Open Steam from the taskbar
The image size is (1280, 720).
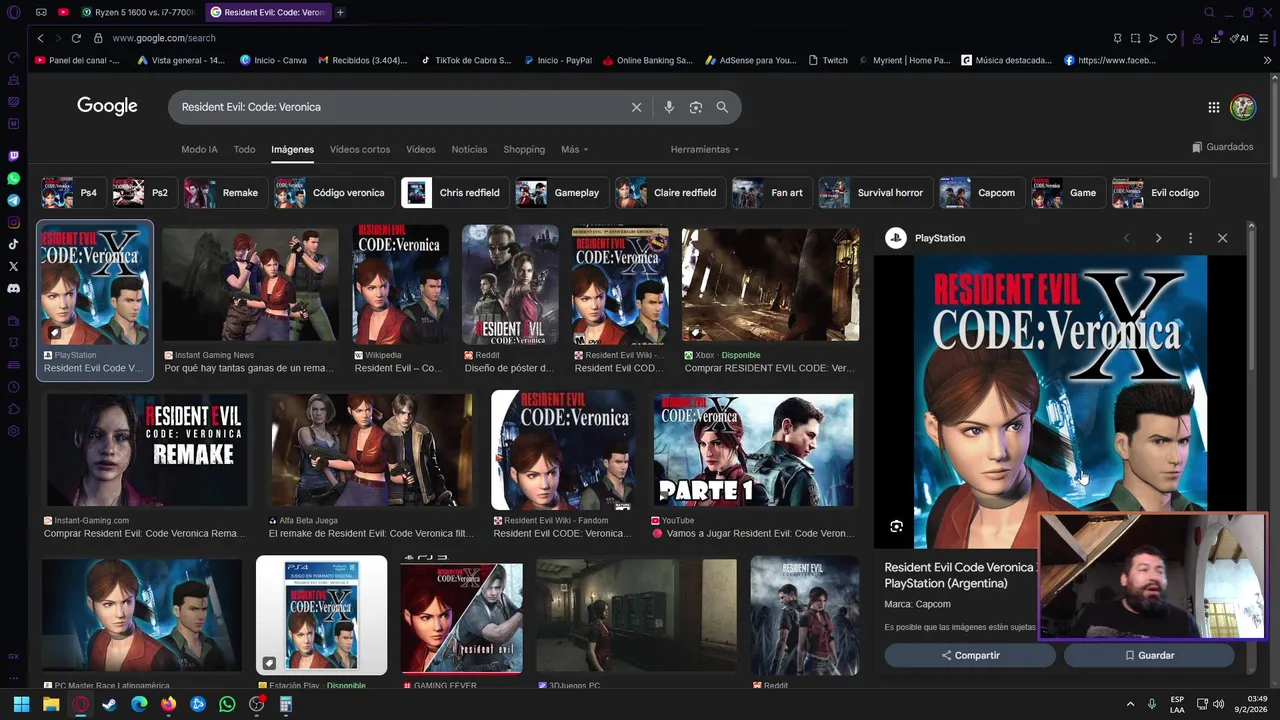click(109, 704)
